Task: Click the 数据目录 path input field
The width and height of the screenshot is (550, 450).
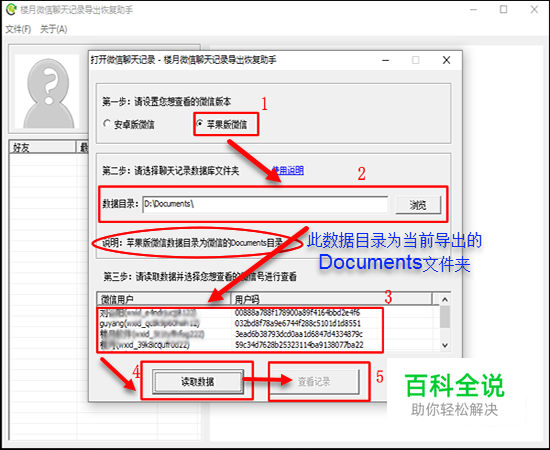Action: 265,204
